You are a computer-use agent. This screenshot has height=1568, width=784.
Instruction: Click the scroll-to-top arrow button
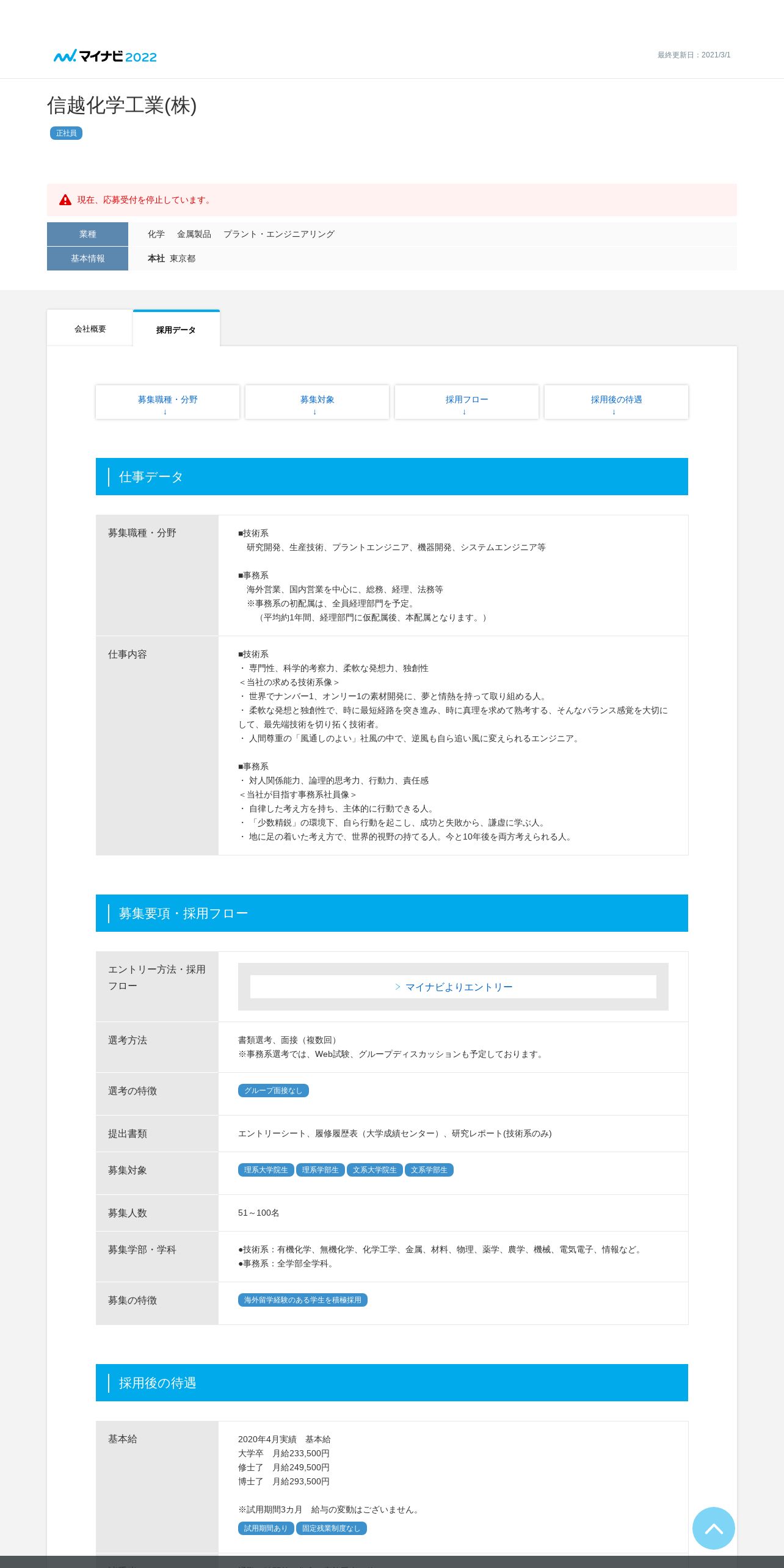713,1528
